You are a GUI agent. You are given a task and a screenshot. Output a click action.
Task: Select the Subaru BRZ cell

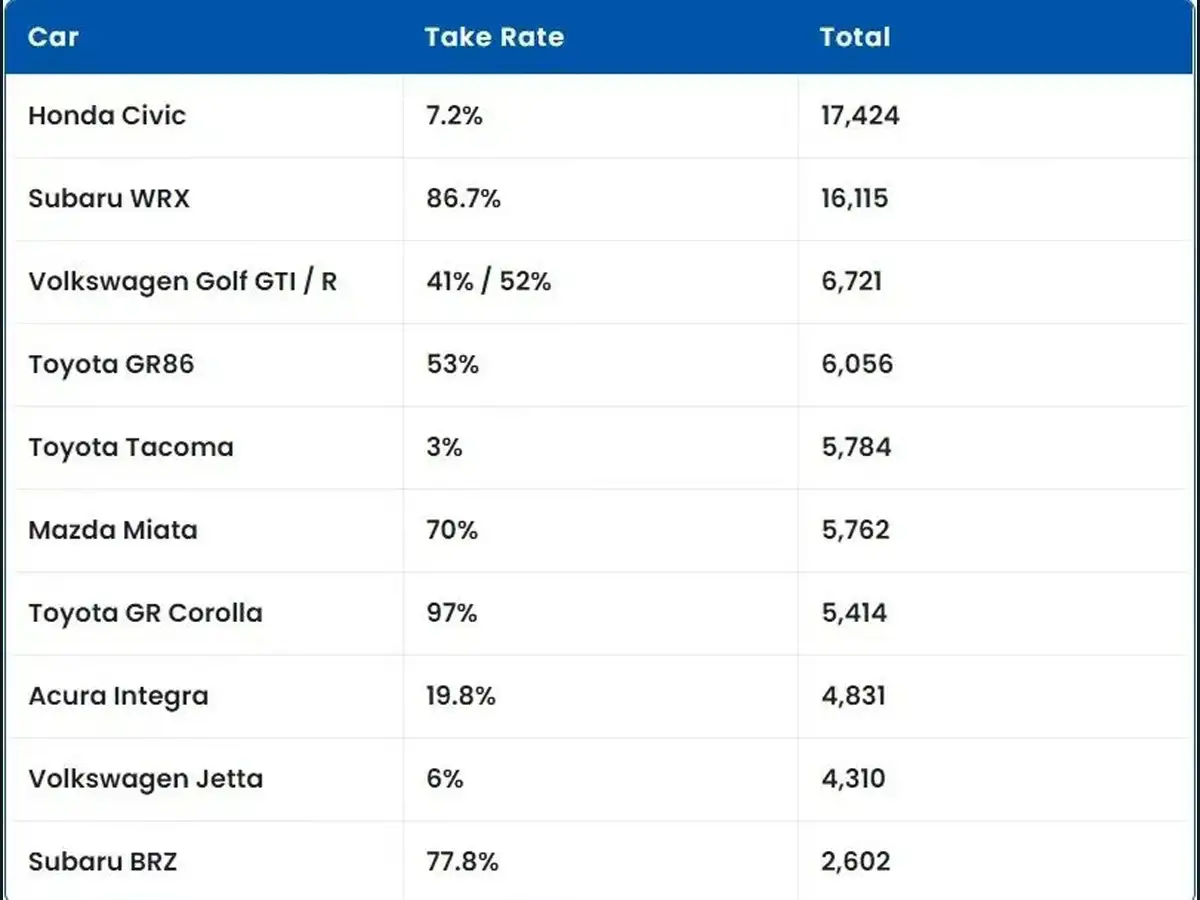click(102, 861)
